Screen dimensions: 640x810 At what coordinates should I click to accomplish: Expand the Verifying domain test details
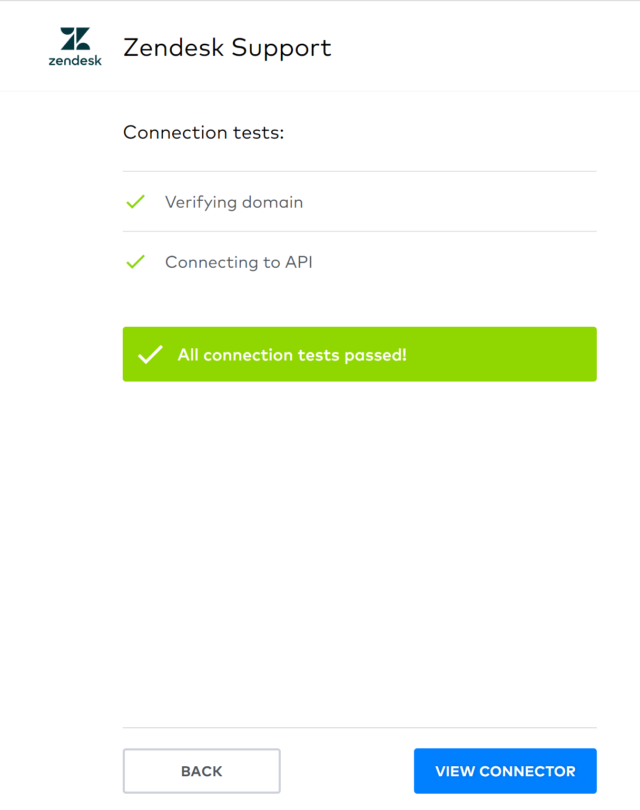coord(234,202)
